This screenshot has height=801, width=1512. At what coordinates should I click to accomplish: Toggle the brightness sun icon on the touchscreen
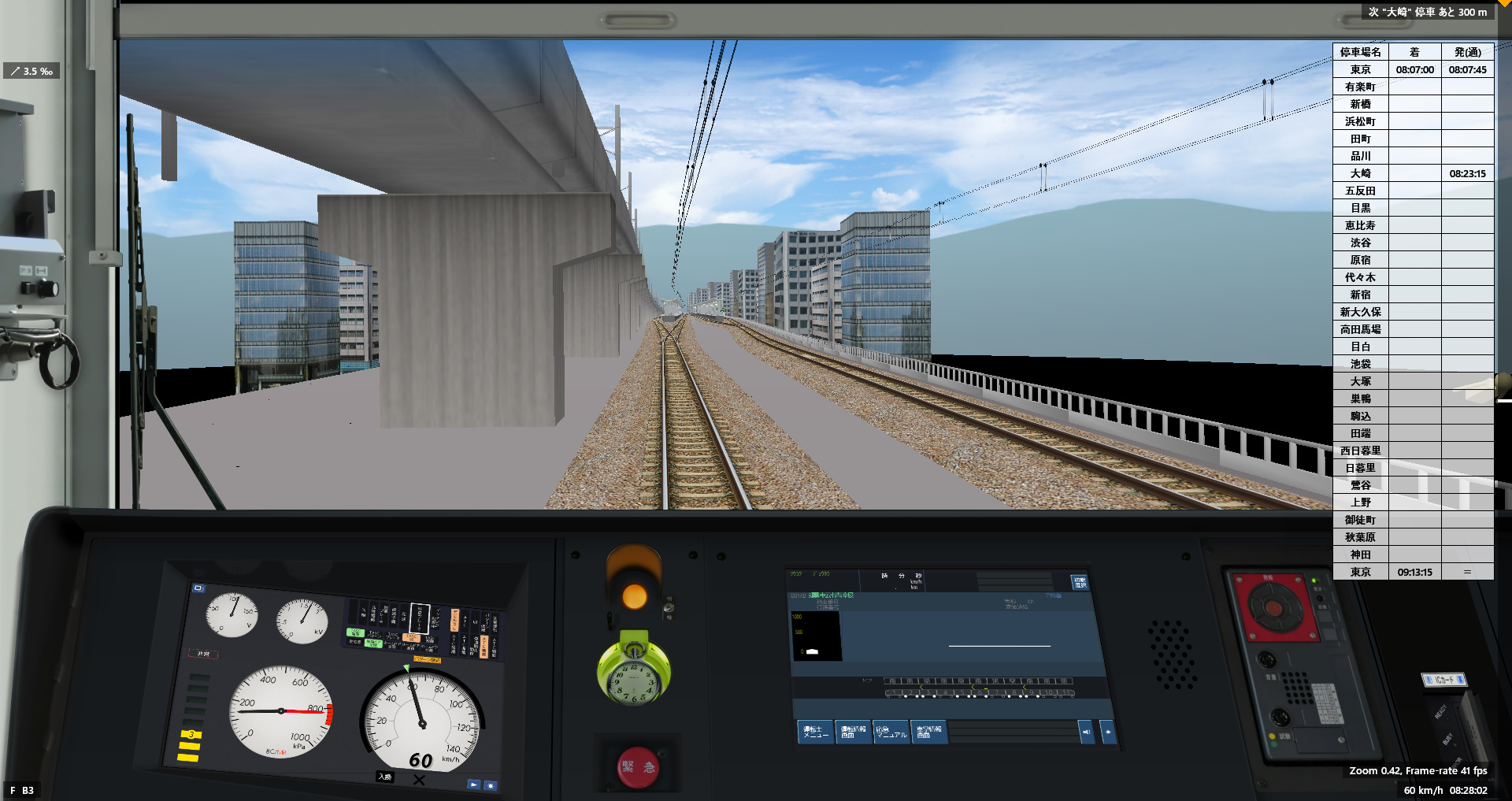coord(1109,732)
